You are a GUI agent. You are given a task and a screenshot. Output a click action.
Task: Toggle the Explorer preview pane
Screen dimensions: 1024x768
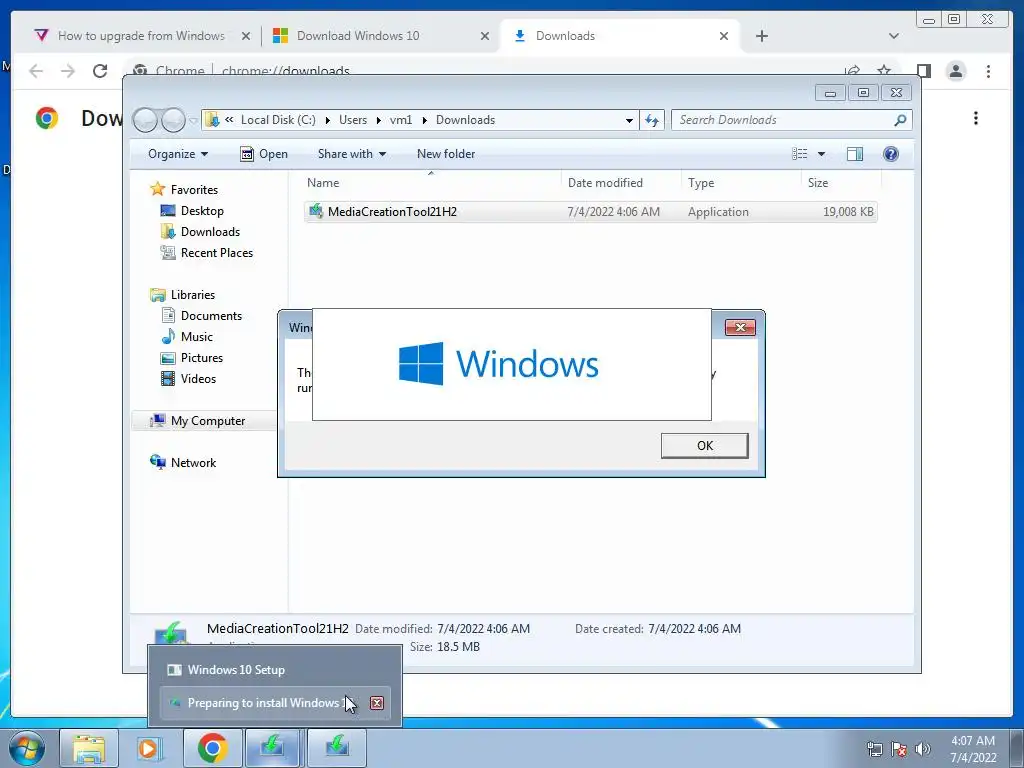tap(854, 154)
